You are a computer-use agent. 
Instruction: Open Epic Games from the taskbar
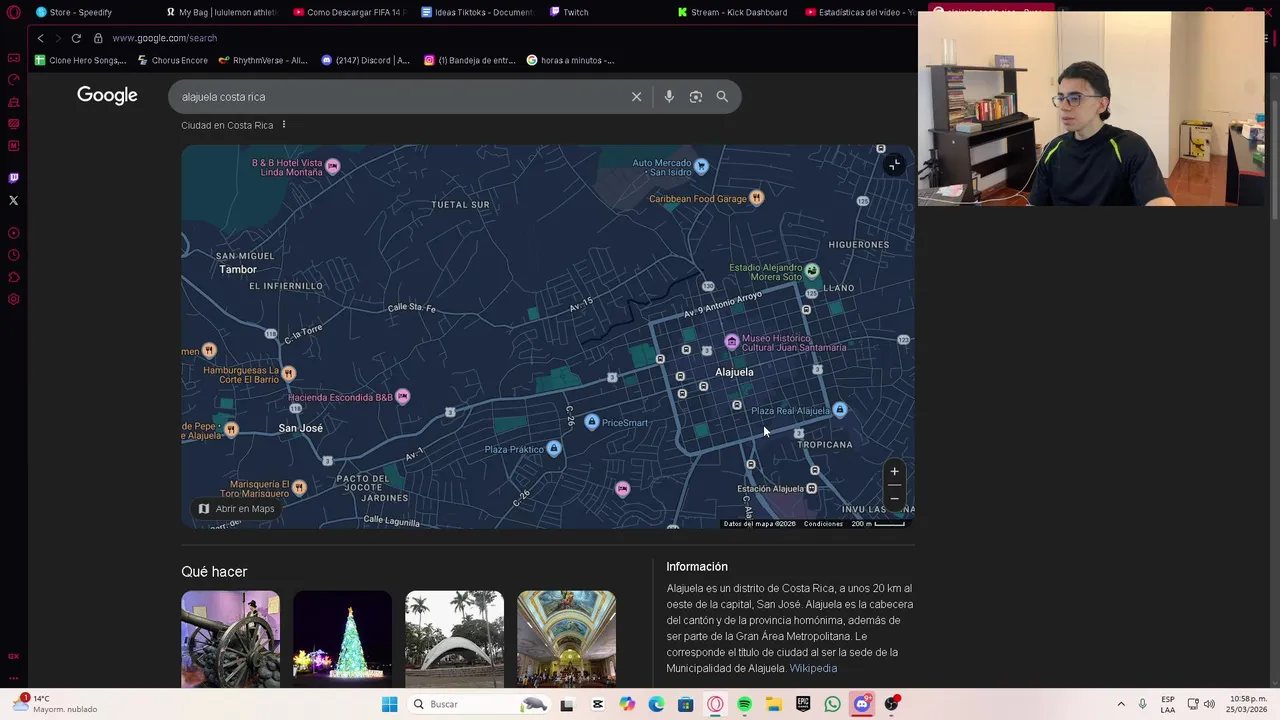tap(803, 704)
